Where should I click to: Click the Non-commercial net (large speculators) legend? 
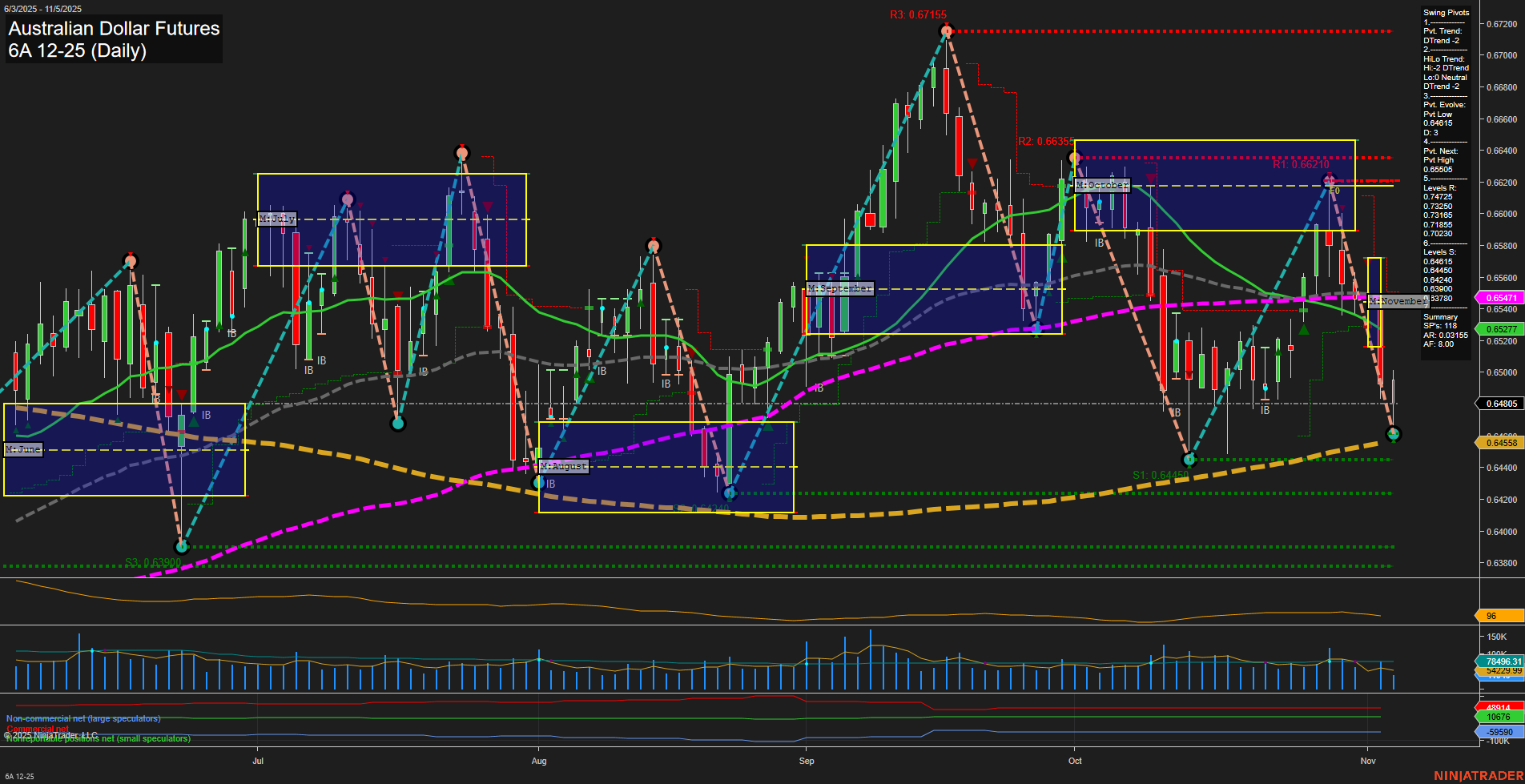point(83,718)
